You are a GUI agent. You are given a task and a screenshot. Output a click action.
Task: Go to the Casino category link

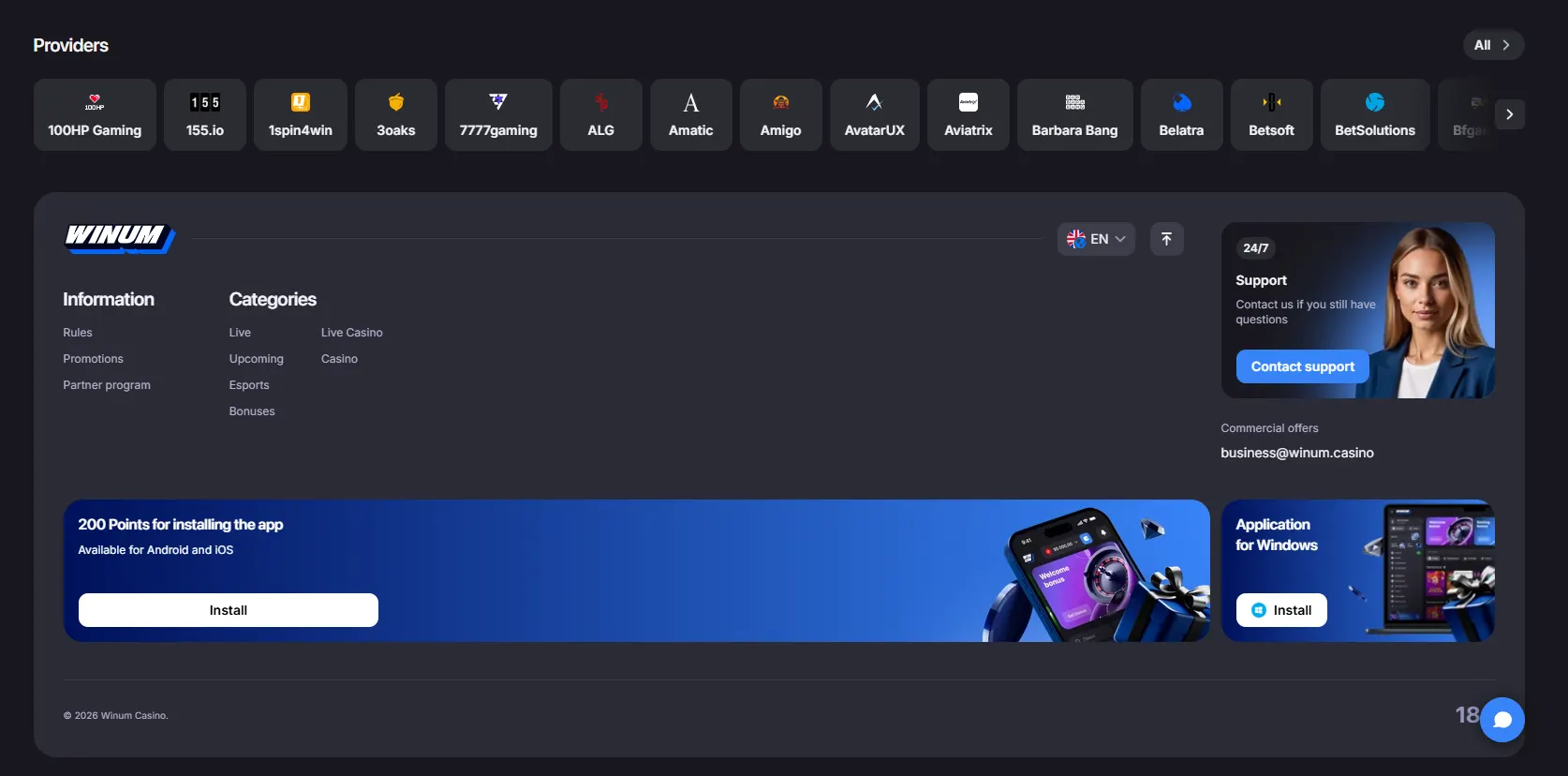coord(339,359)
